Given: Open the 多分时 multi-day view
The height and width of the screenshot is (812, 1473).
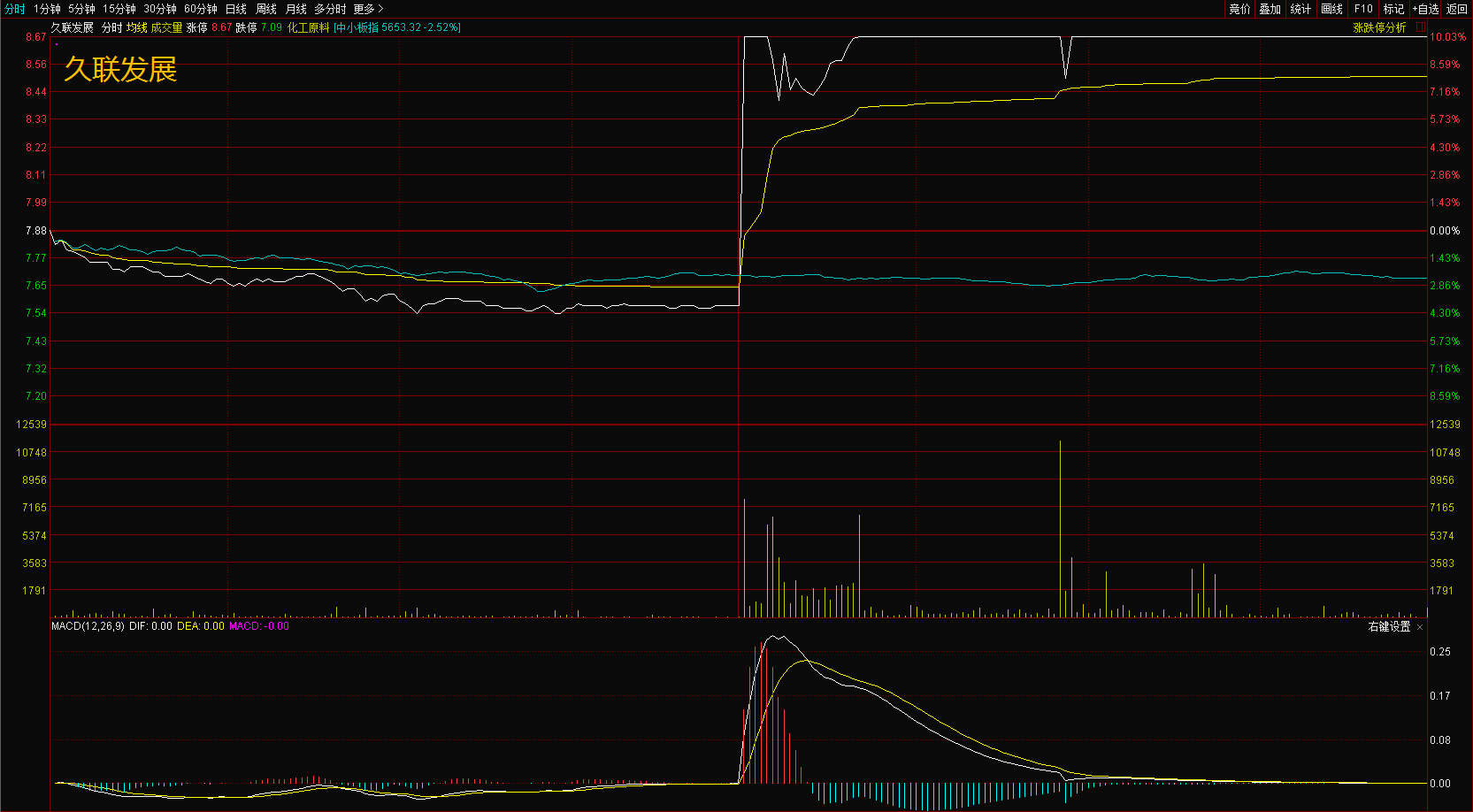Looking at the screenshot, I should point(330,9).
